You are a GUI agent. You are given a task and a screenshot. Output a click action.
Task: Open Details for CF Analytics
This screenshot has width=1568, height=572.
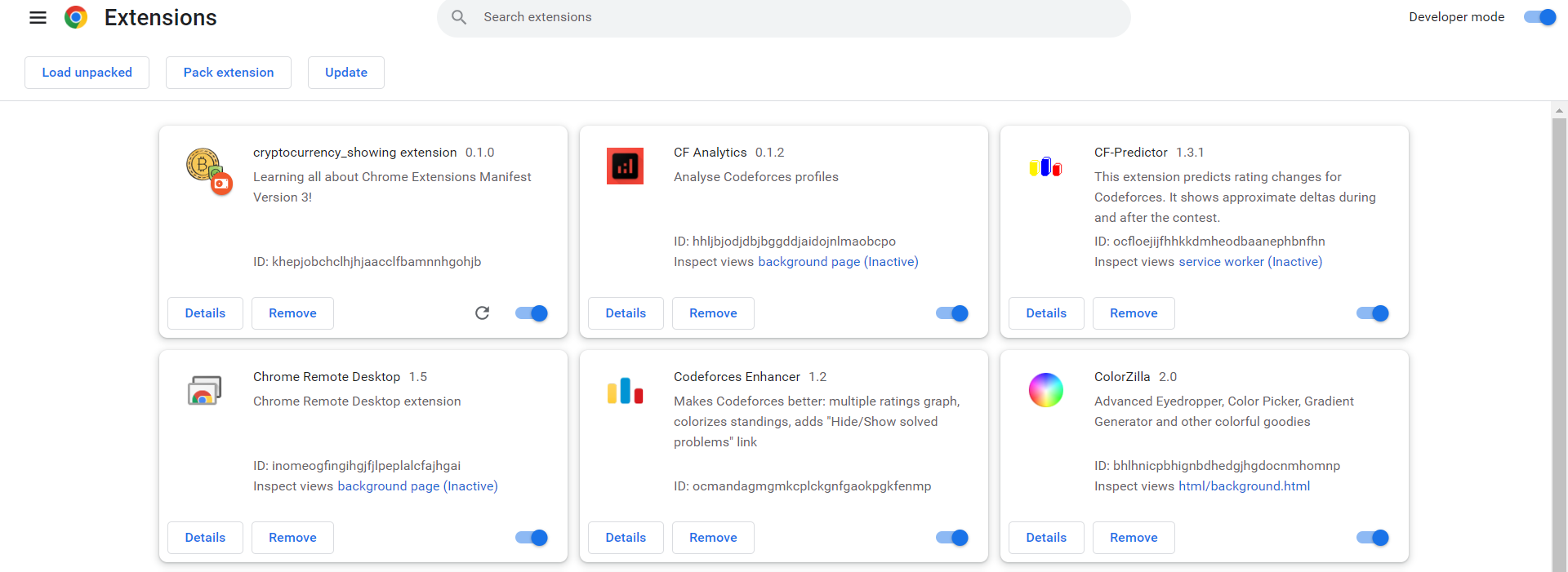point(626,313)
